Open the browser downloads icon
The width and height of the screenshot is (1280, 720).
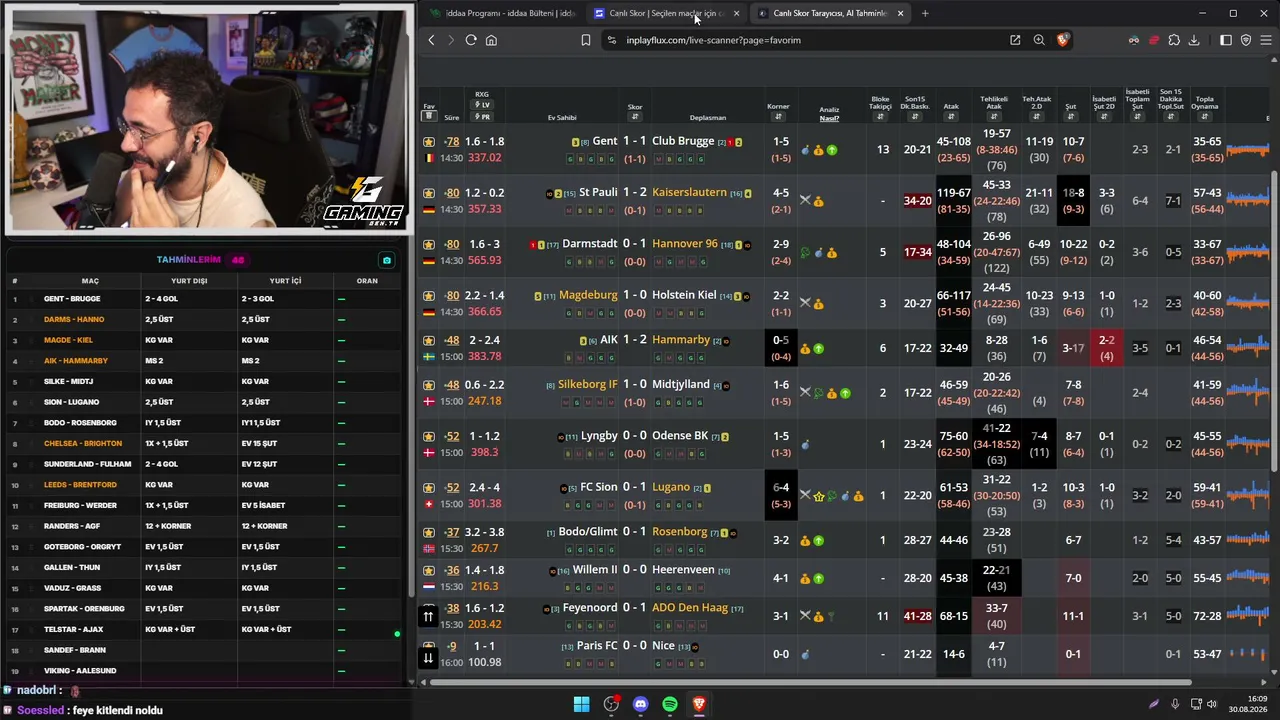(1194, 40)
